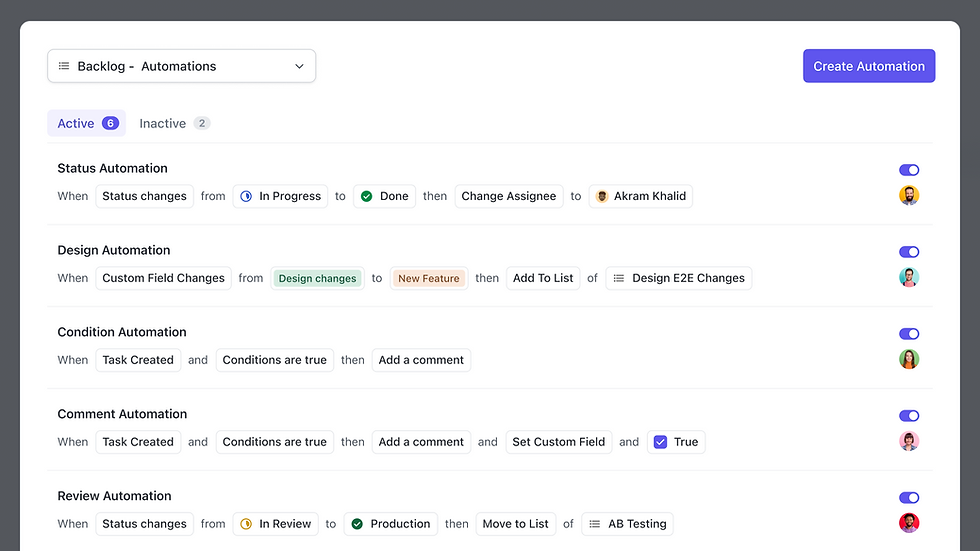Screen dimensions: 980x551
Task: Click the list icon in Backlog dropdown
Action: tap(64, 66)
